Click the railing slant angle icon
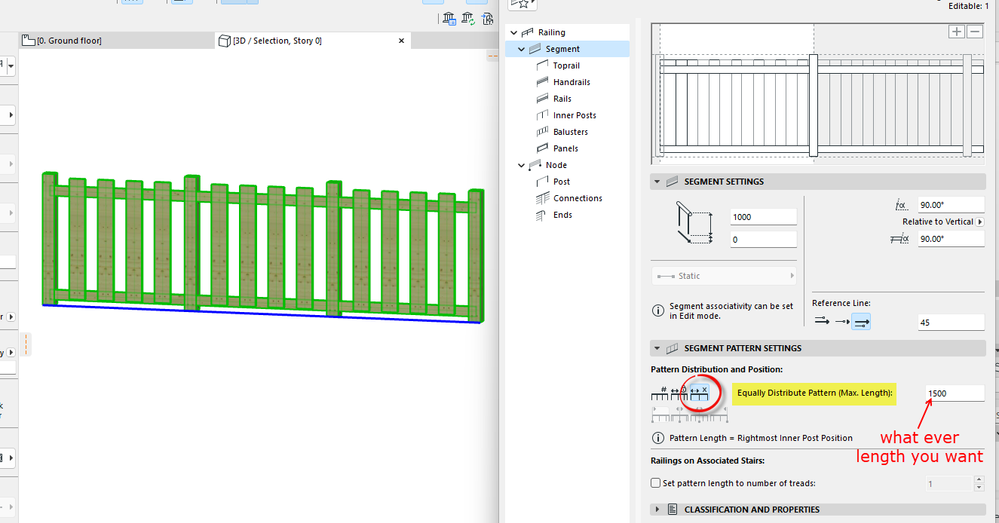 point(899,239)
